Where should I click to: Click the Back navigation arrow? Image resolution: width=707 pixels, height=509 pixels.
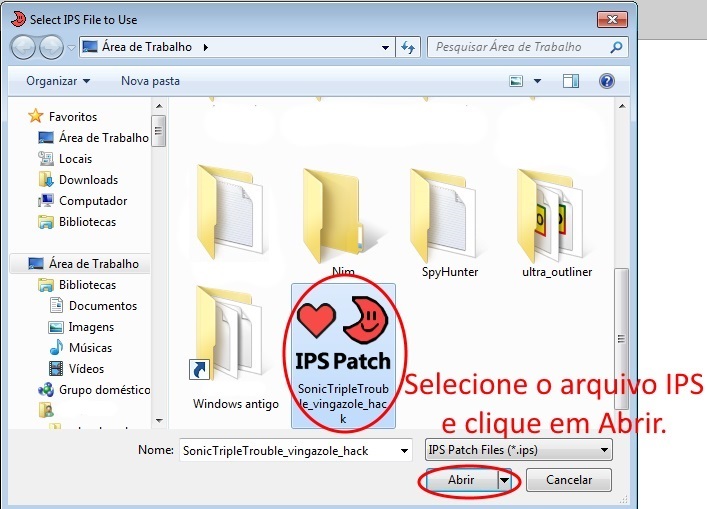point(23,47)
